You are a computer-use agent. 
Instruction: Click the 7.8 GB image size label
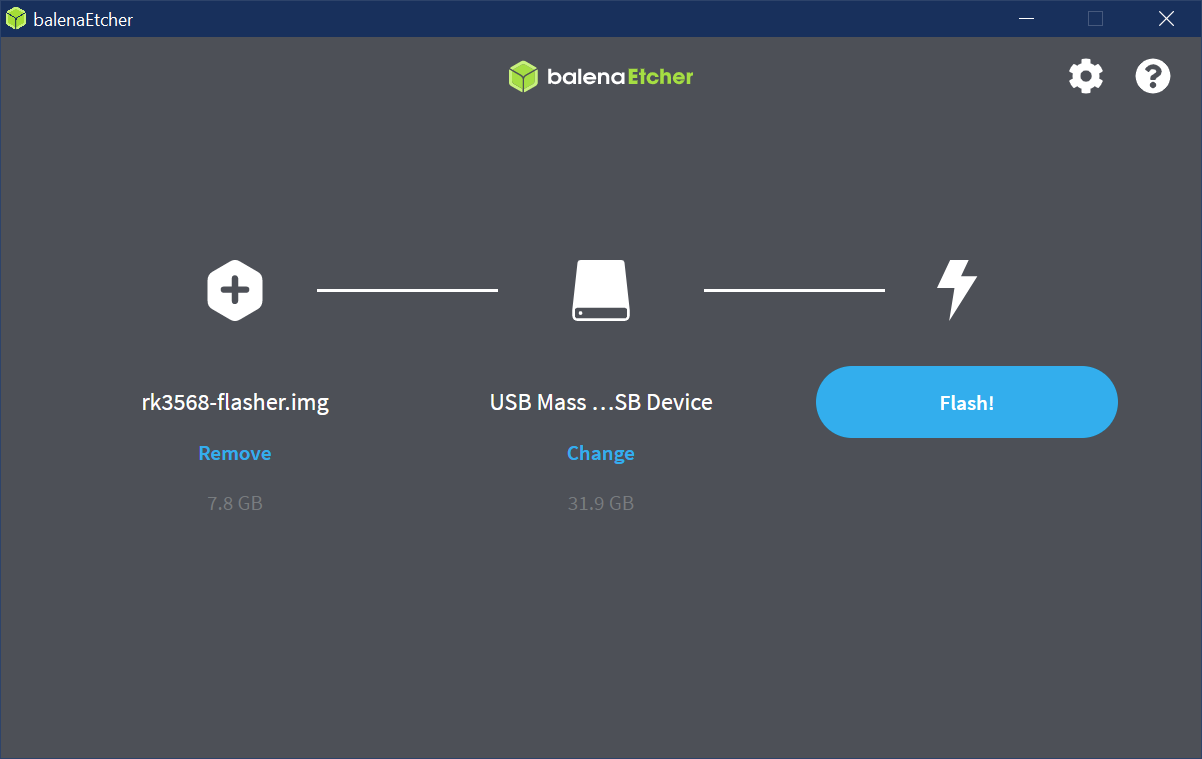[x=235, y=503]
